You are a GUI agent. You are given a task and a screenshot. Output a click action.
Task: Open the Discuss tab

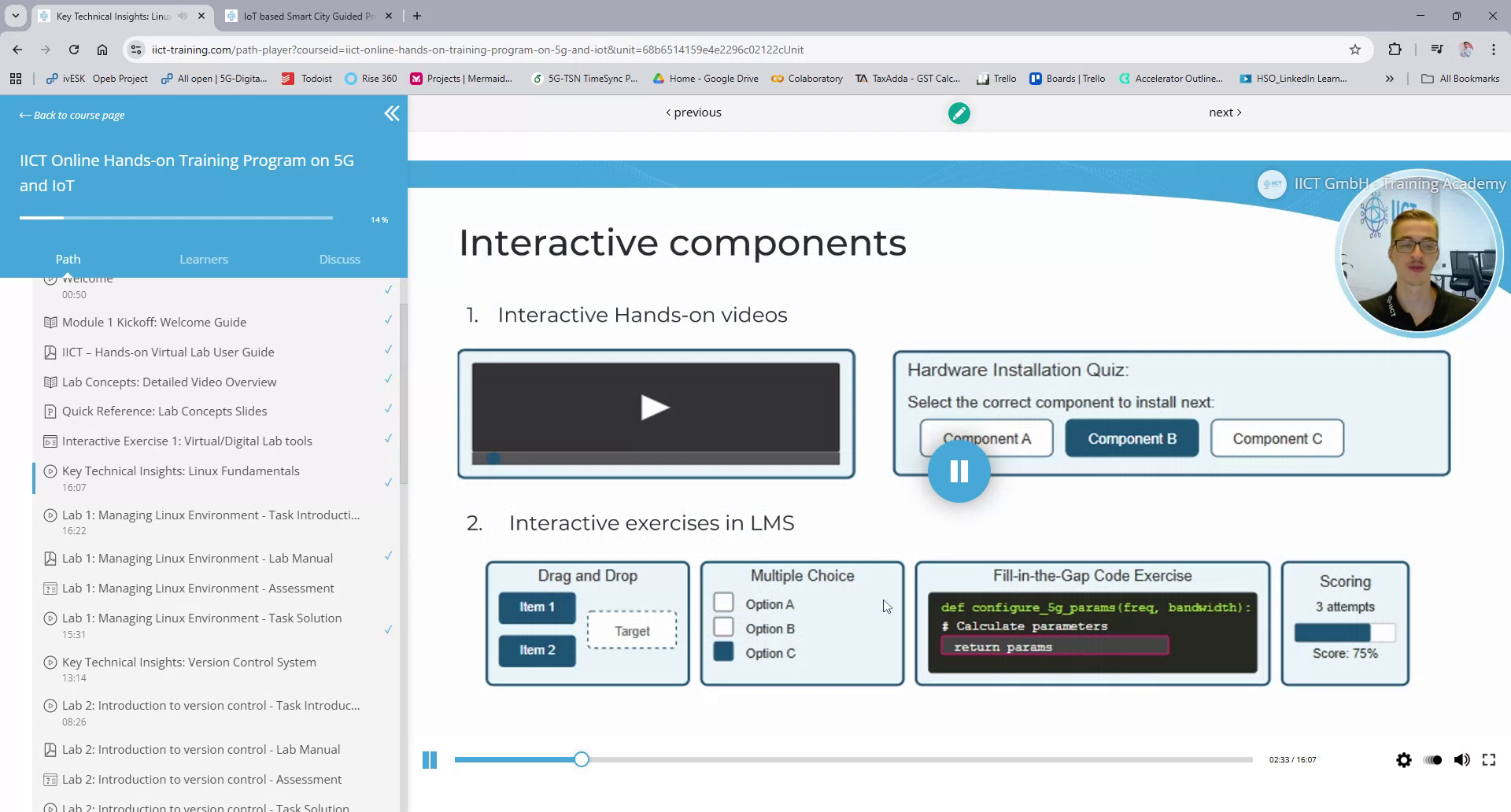[x=339, y=259]
